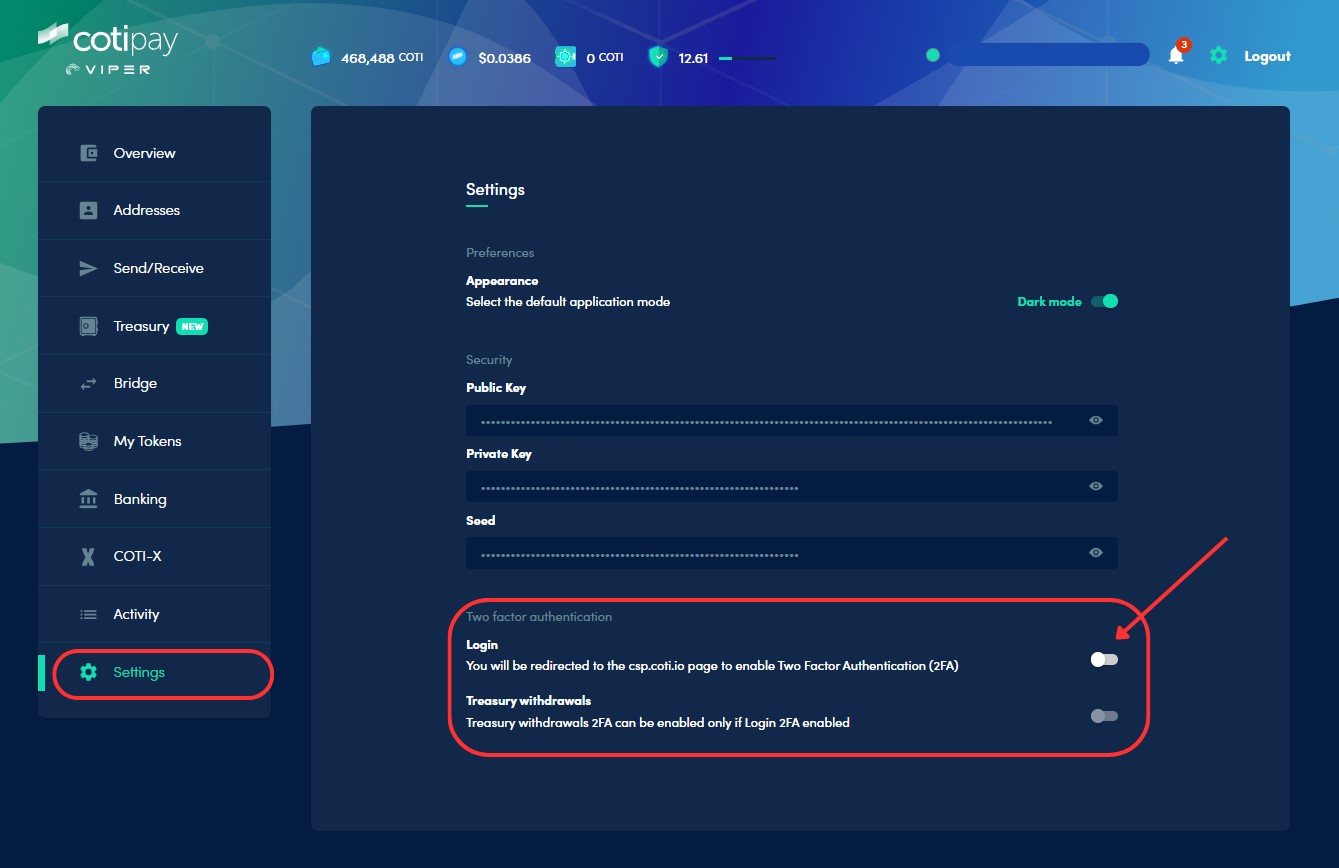Click the Treasury withdrawals label
The width and height of the screenshot is (1339, 868).
click(x=528, y=701)
